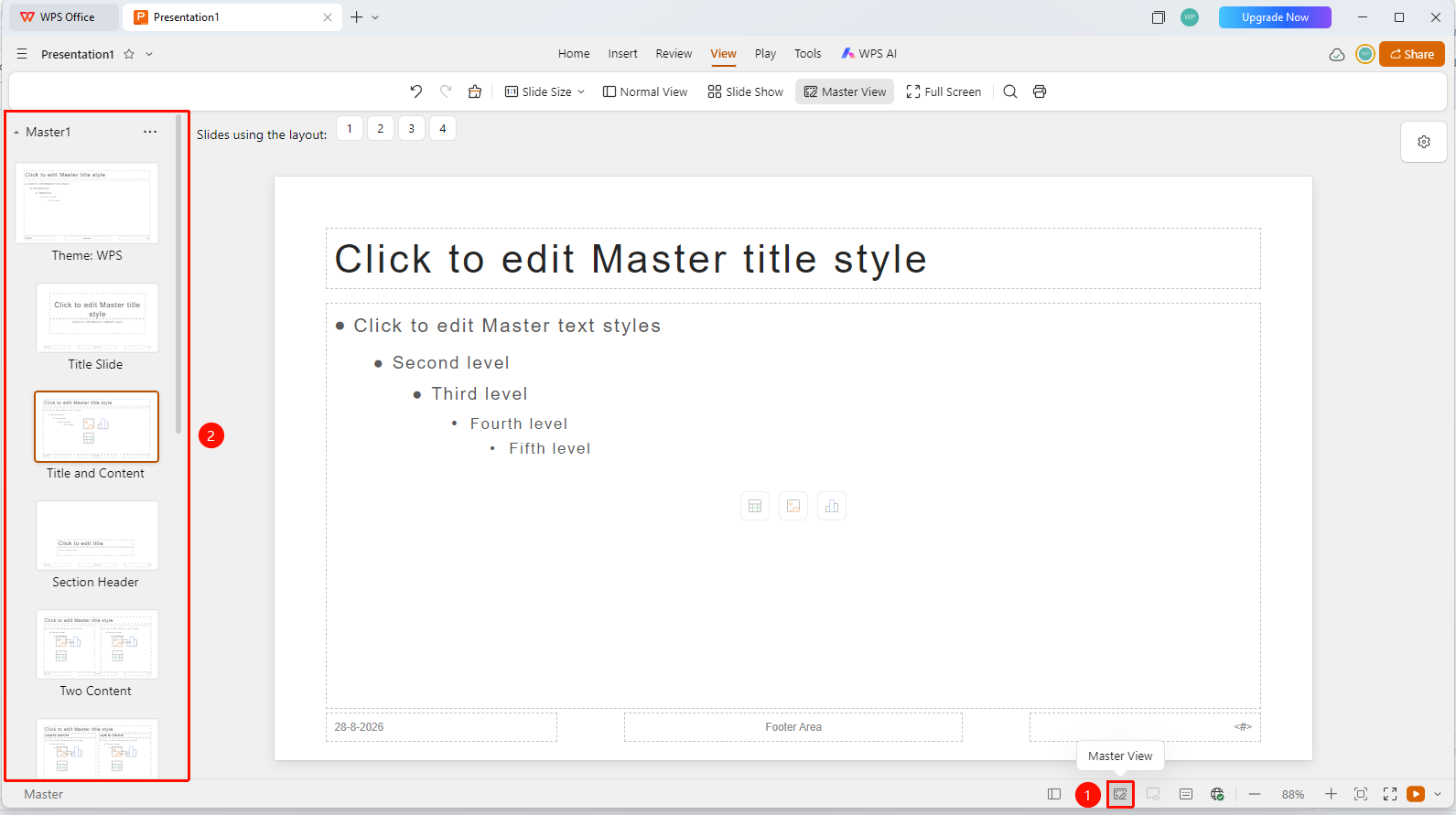
Task: Click the globe check icon in status bar
Action: pos(1217,794)
